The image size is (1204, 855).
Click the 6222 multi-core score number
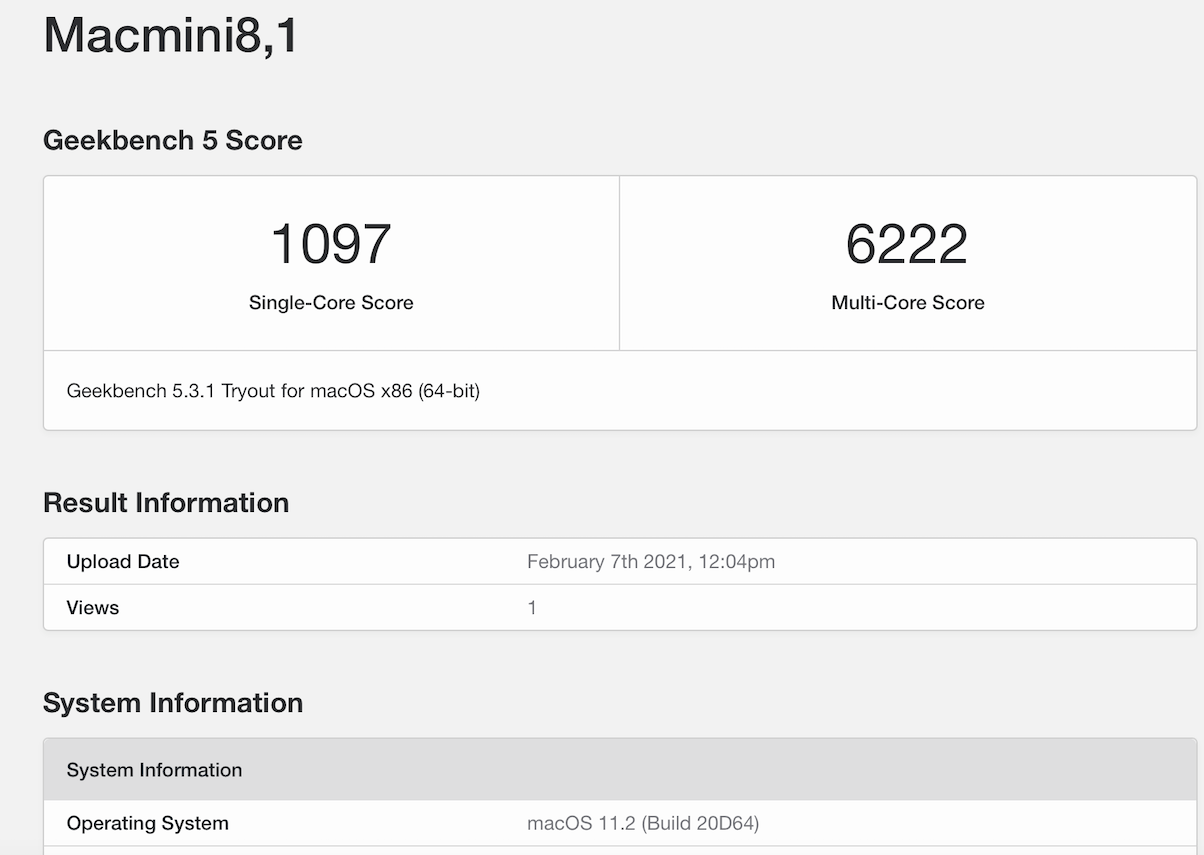pos(907,244)
